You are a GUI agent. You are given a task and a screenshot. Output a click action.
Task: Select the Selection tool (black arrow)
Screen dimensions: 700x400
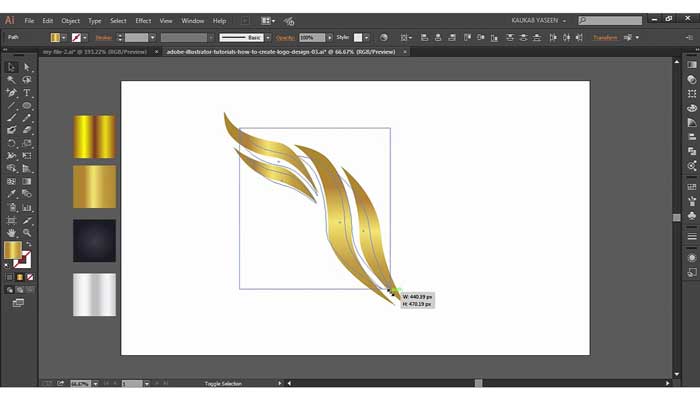[11, 67]
